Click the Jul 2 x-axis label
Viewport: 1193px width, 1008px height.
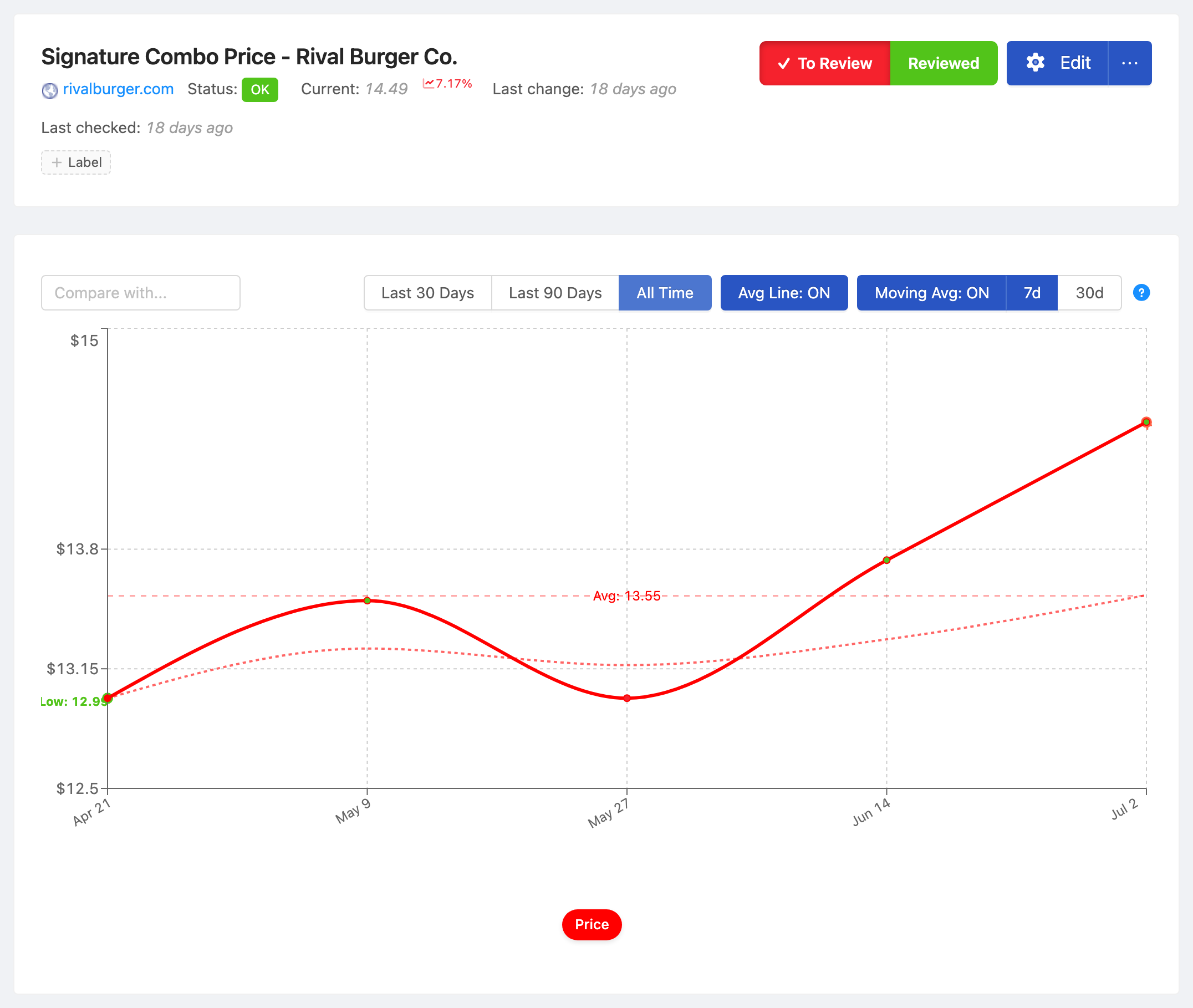(x=1124, y=809)
